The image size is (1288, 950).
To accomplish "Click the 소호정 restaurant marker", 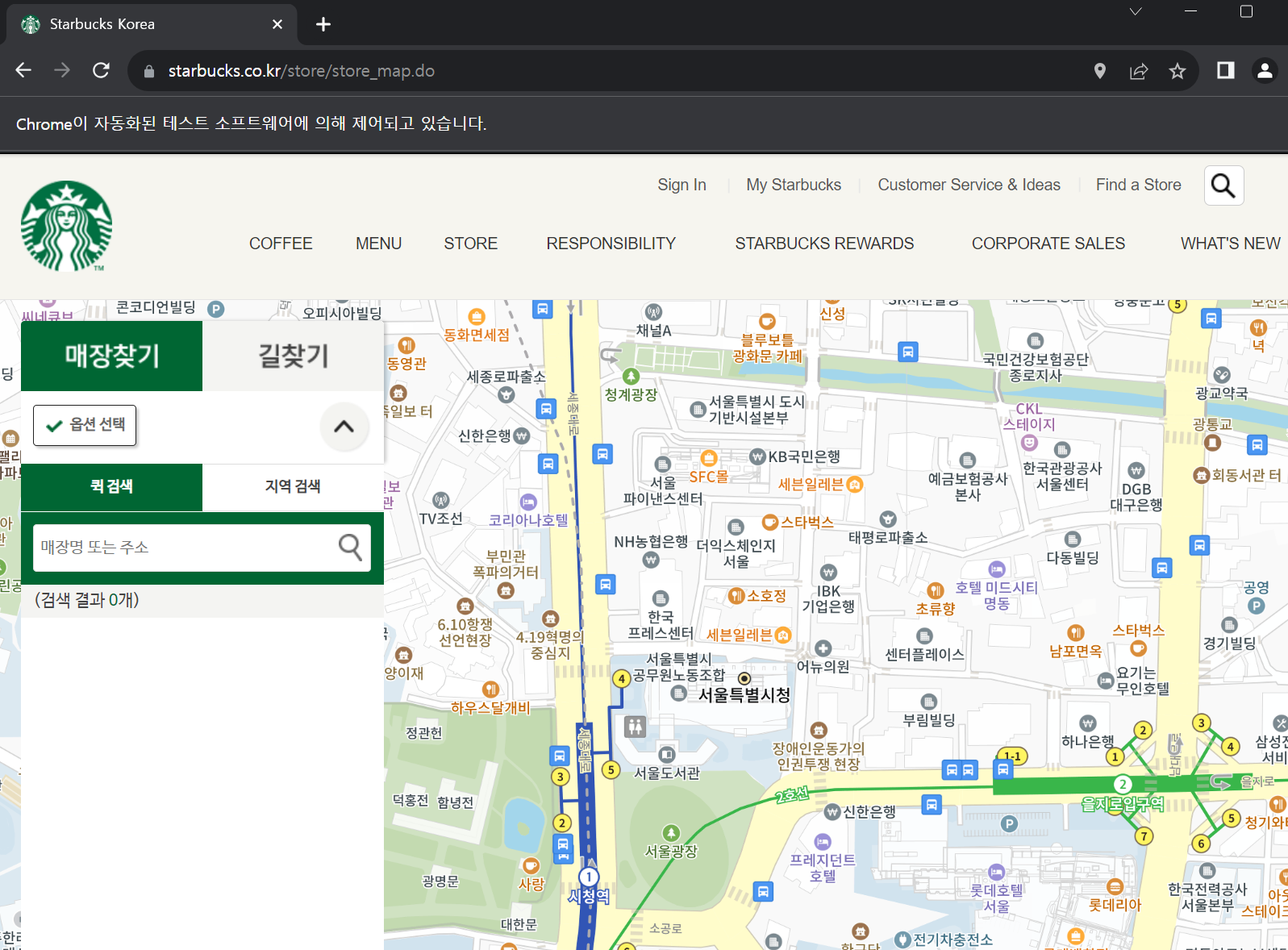I will tap(736, 596).
